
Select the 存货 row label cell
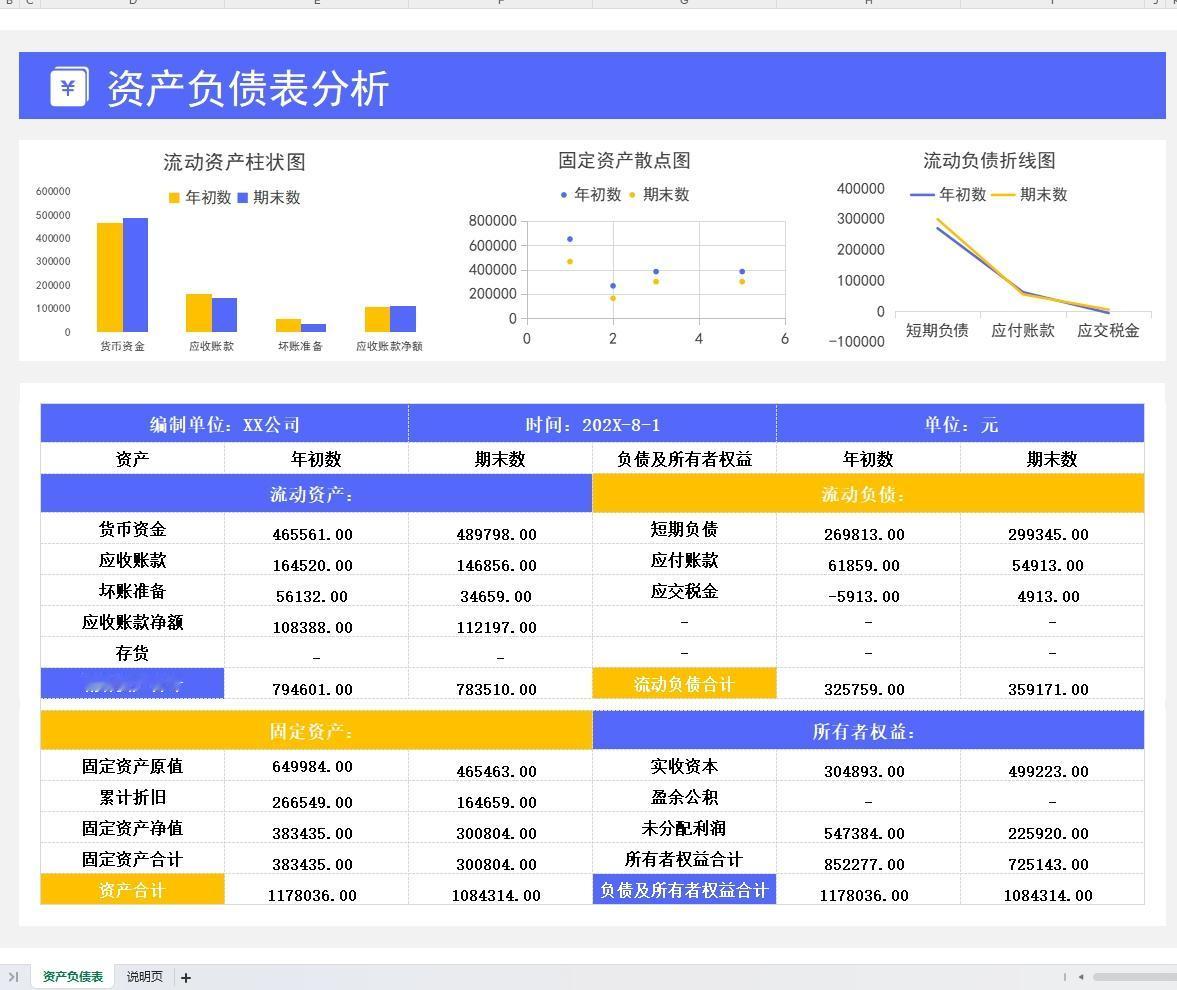coord(132,652)
